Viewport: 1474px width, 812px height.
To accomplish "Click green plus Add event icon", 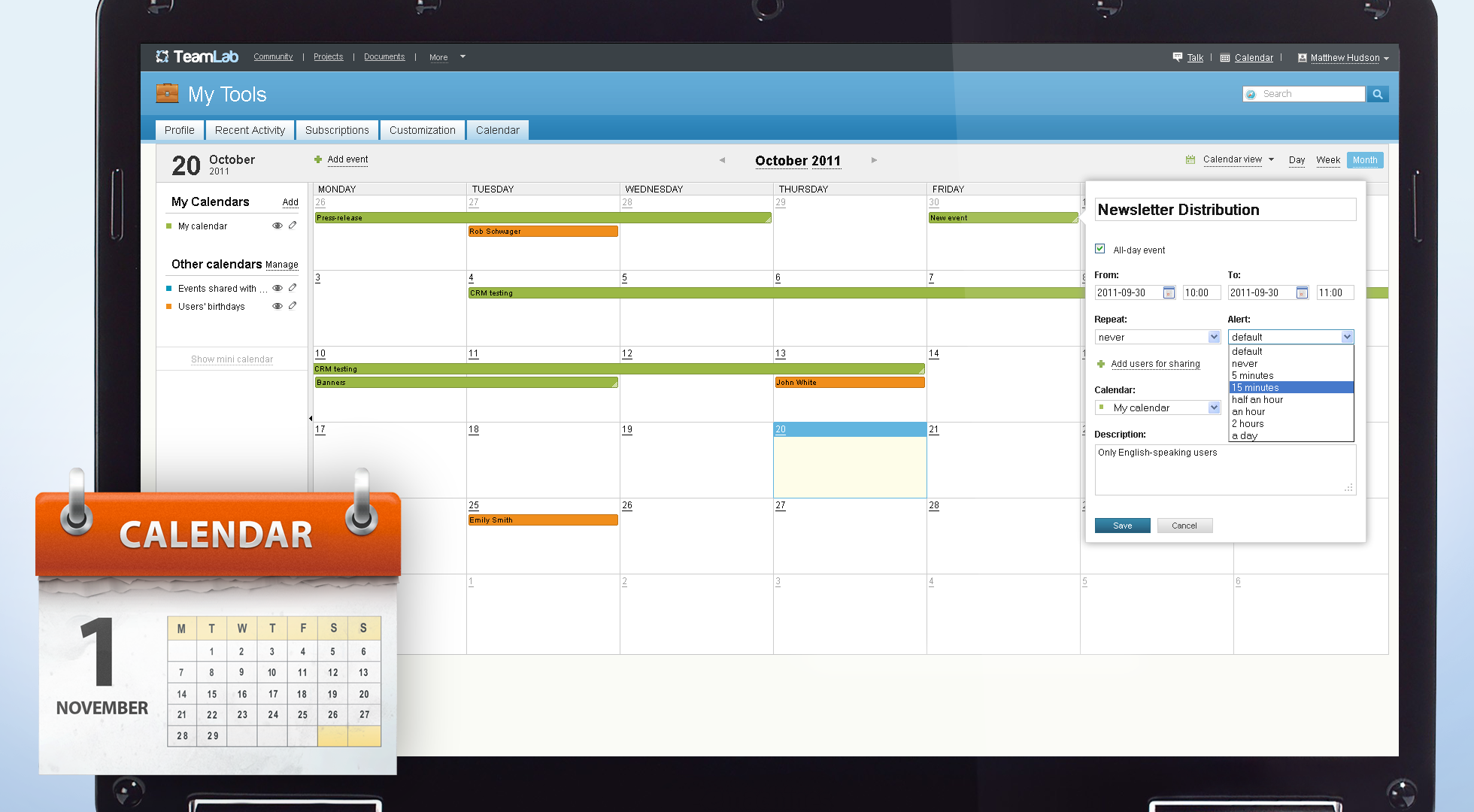I will click(x=318, y=159).
